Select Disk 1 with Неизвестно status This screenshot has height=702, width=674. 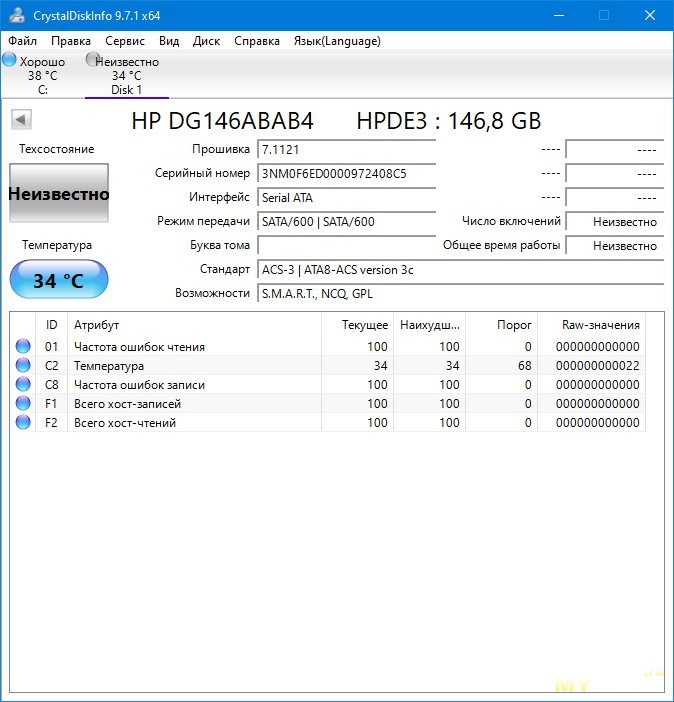click(x=126, y=75)
